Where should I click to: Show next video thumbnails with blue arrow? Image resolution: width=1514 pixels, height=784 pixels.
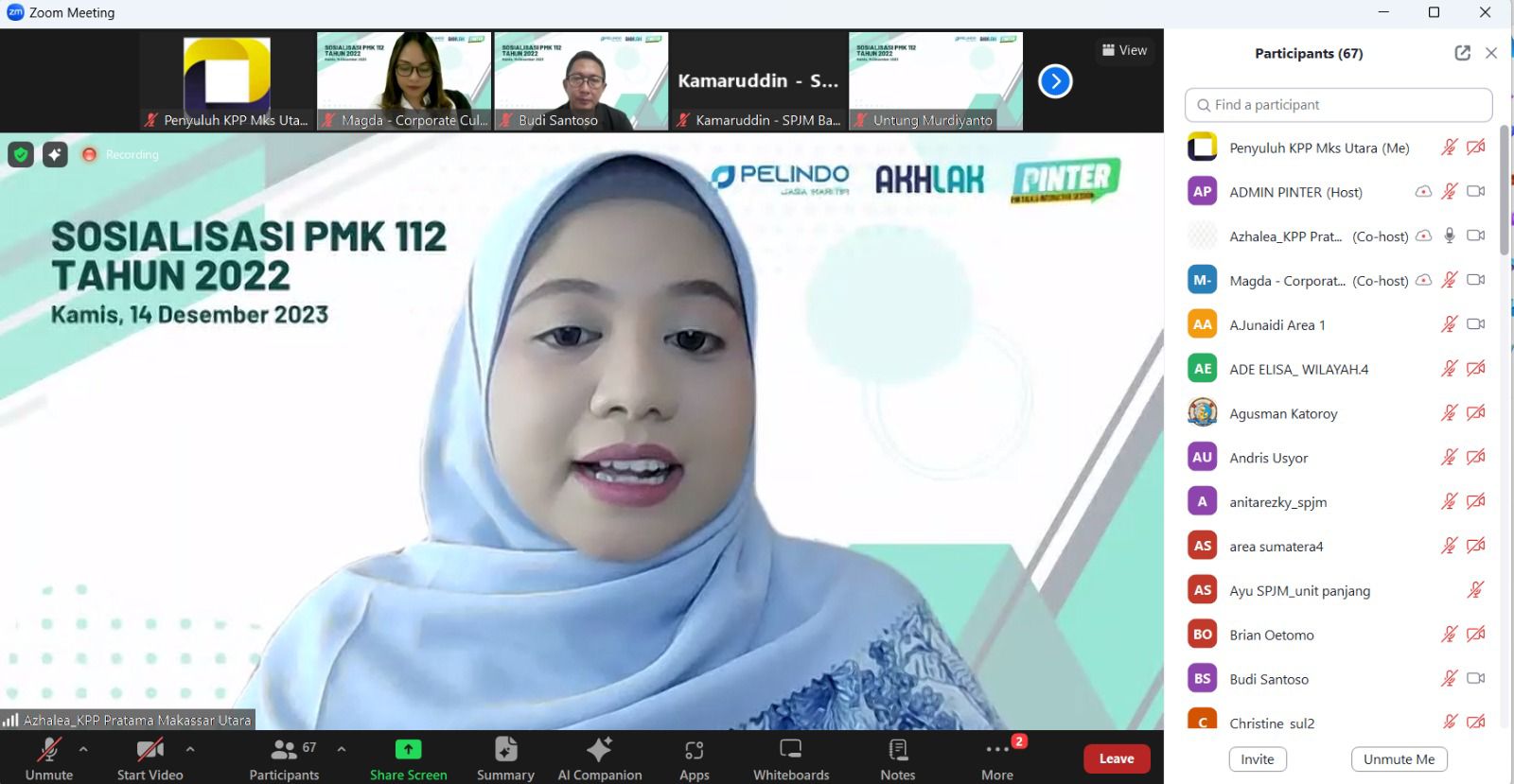(x=1055, y=81)
